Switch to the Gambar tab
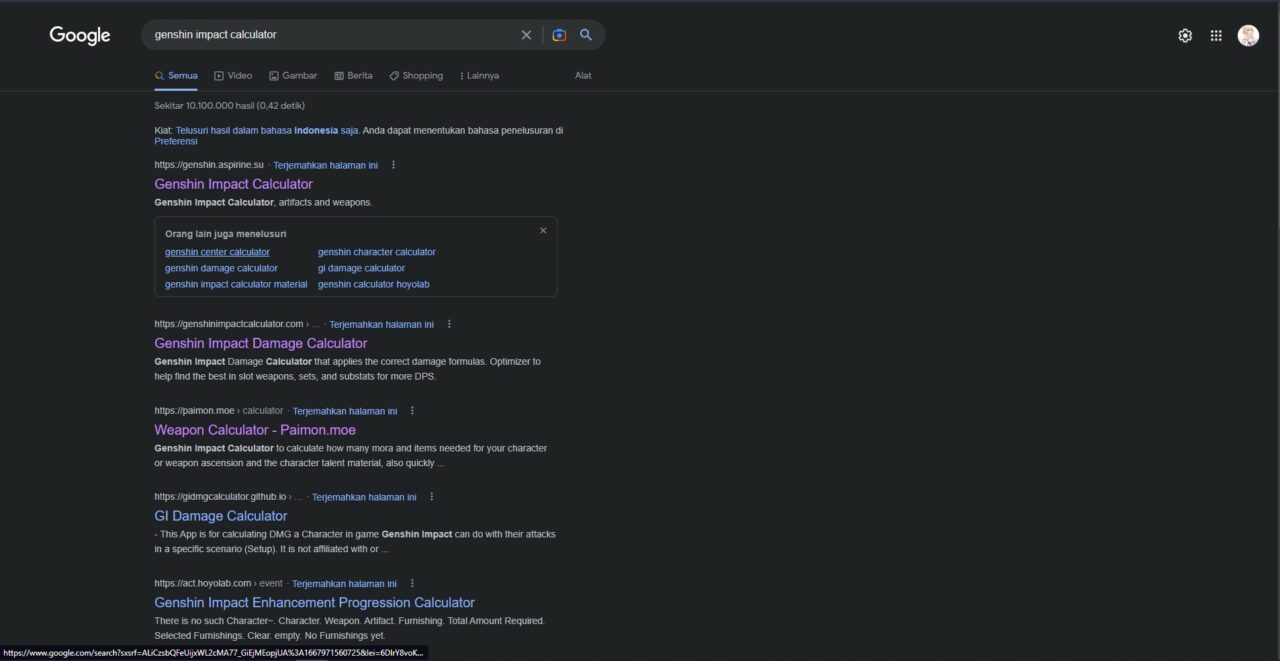This screenshot has width=1280, height=661. click(x=293, y=75)
